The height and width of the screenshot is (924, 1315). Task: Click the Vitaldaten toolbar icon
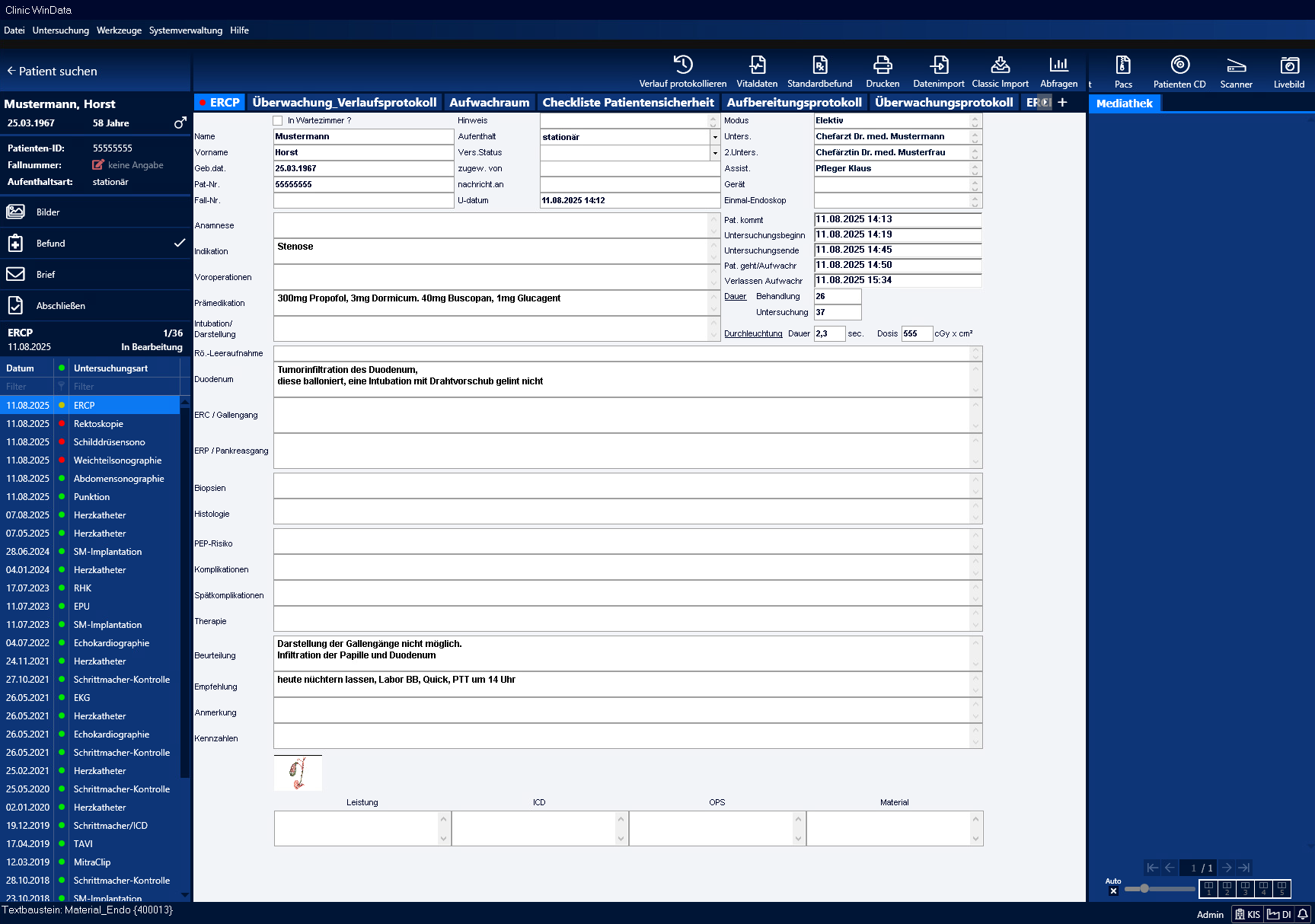[x=757, y=72]
